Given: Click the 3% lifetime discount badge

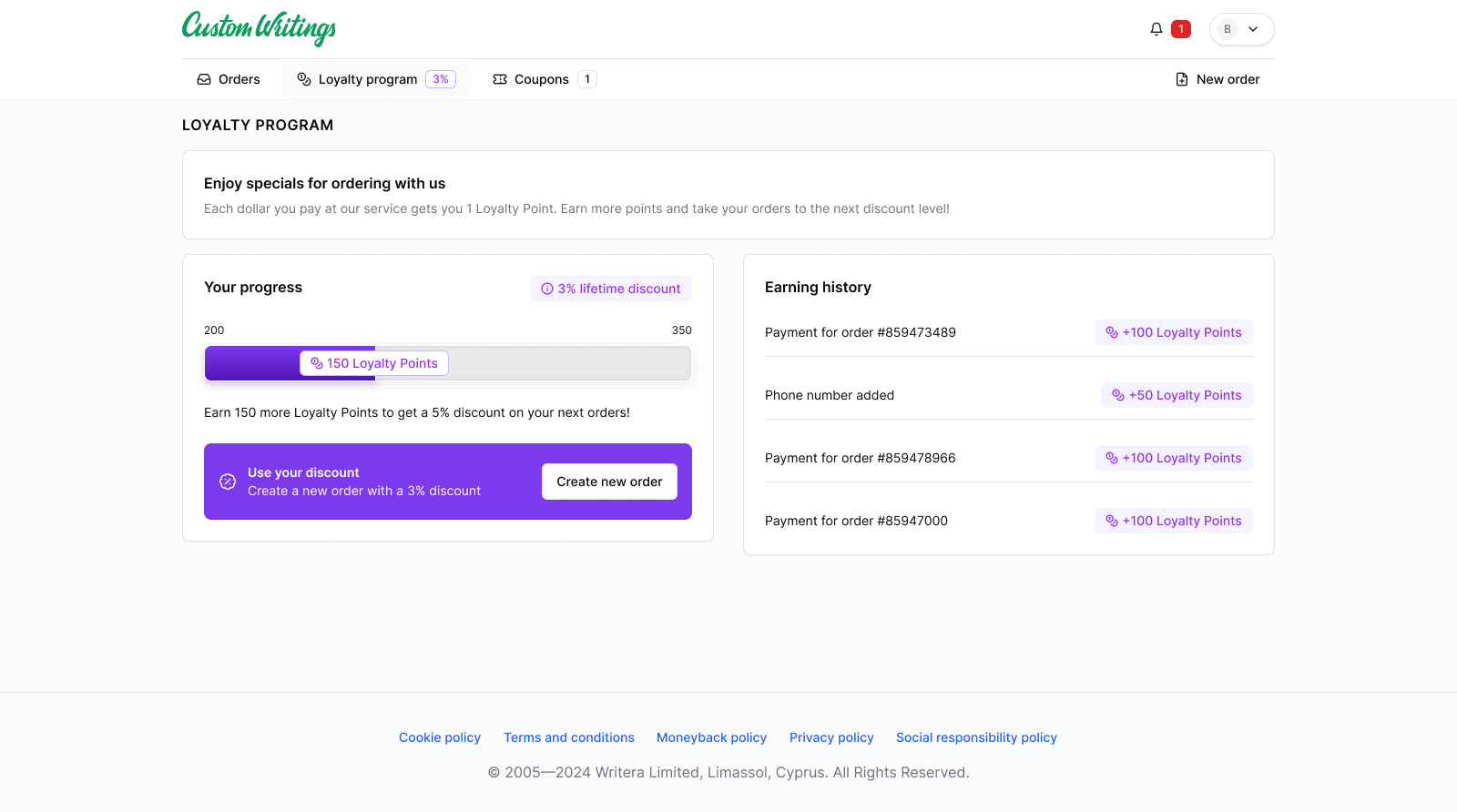Looking at the screenshot, I should pos(611,289).
